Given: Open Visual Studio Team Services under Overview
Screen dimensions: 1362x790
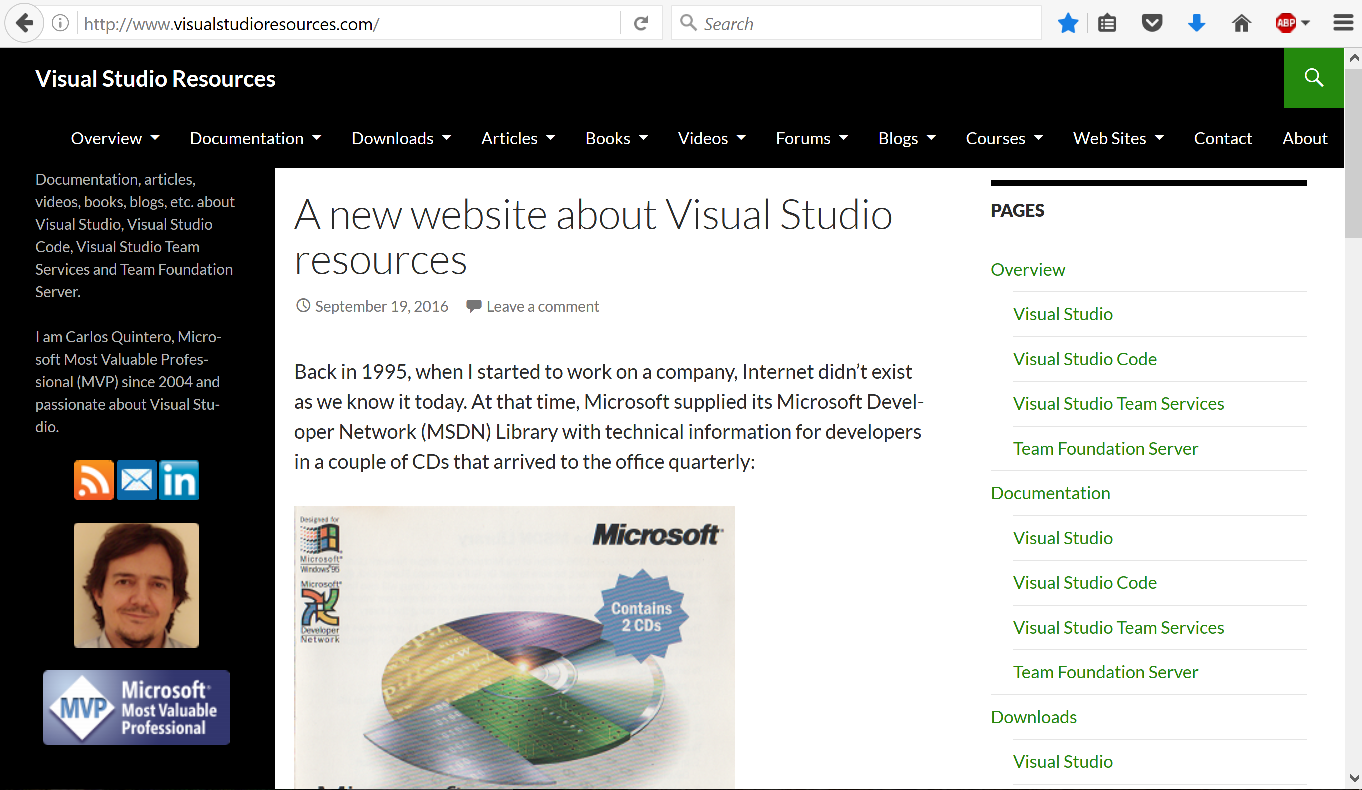Looking at the screenshot, I should [x=1119, y=403].
